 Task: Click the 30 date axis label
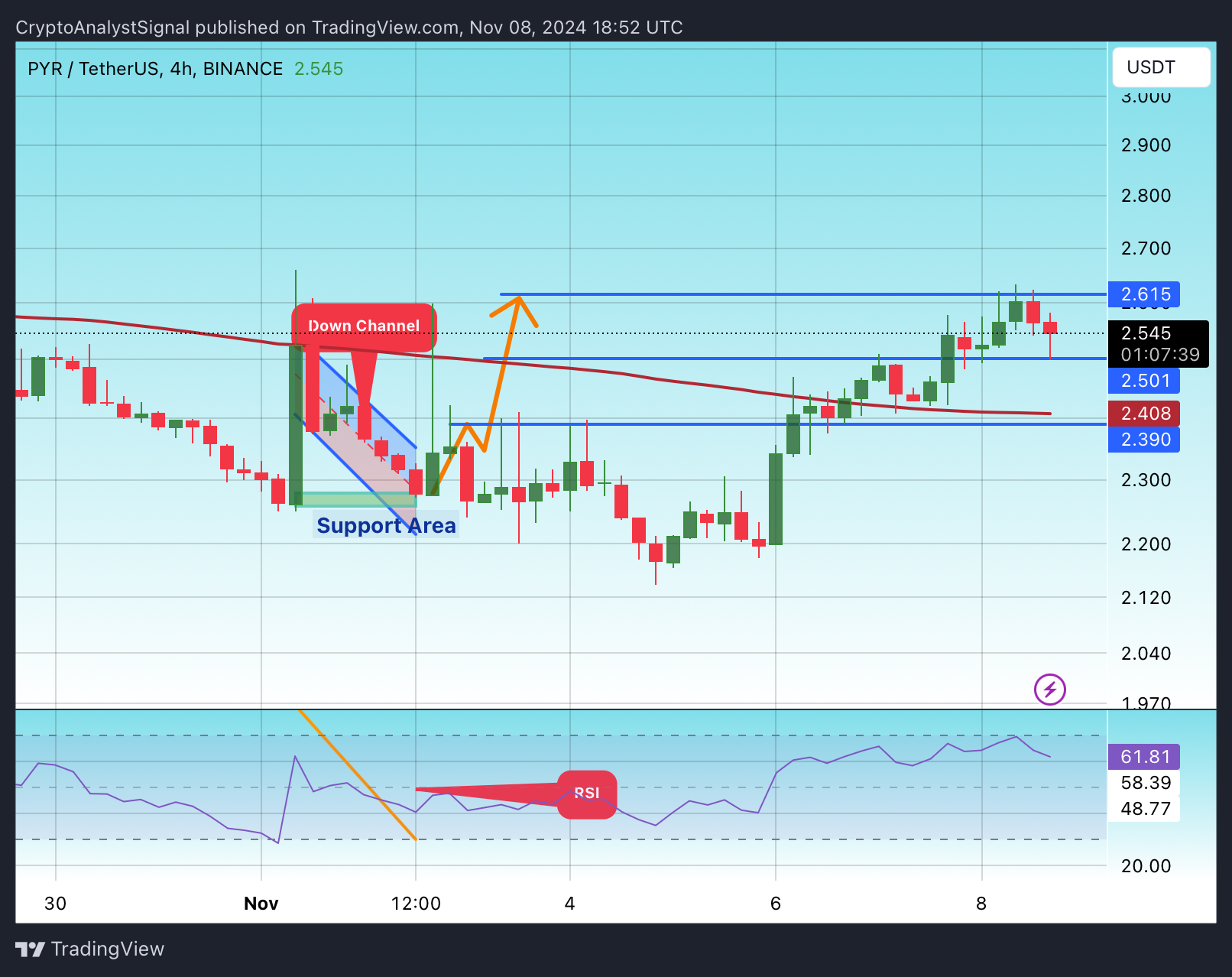(x=55, y=904)
